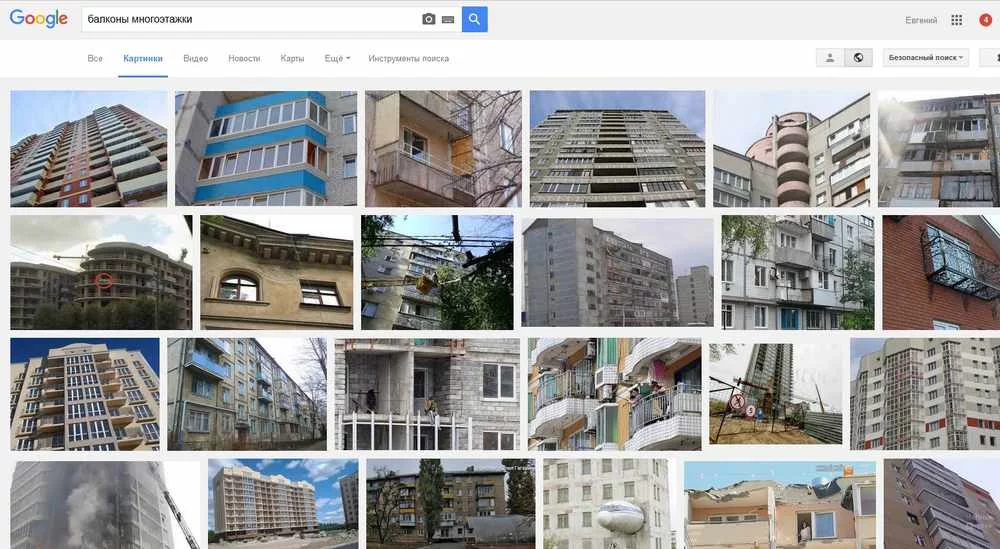Image resolution: width=1000 pixels, height=549 pixels.
Task: Open the Google apps grid
Action: click(x=957, y=20)
